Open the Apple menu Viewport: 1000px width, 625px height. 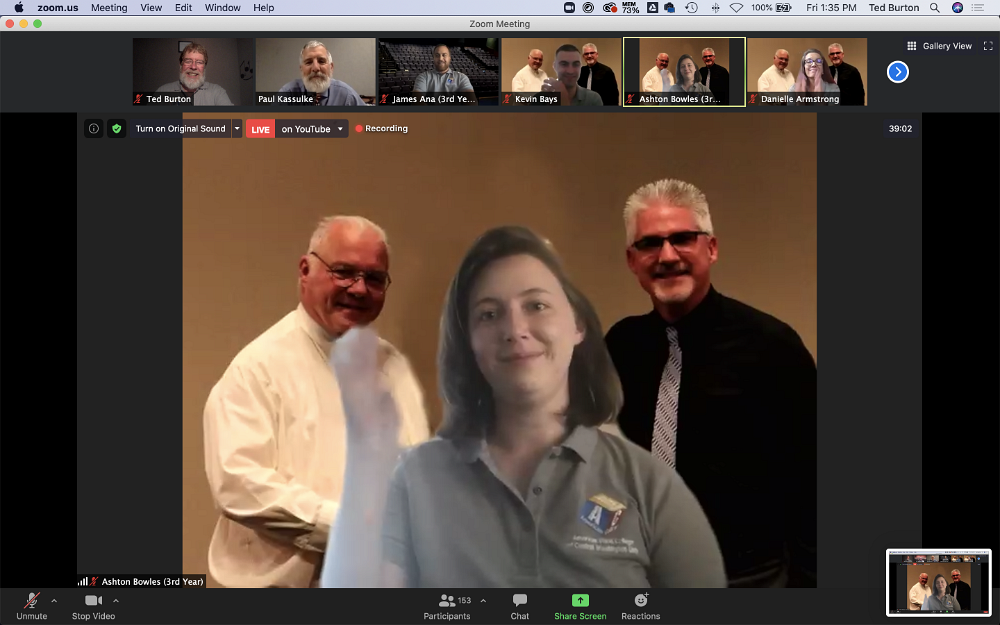(x=18, y=8)
